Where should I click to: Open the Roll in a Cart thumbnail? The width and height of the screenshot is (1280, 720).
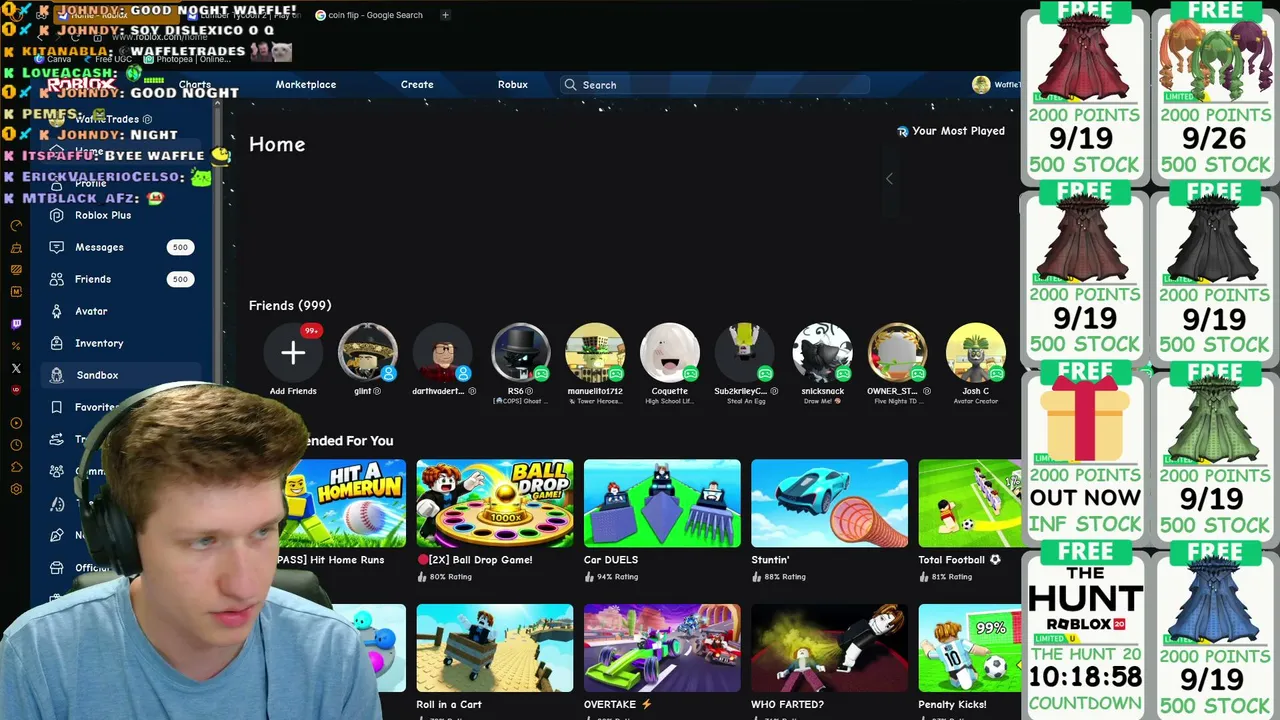[495, 647]
